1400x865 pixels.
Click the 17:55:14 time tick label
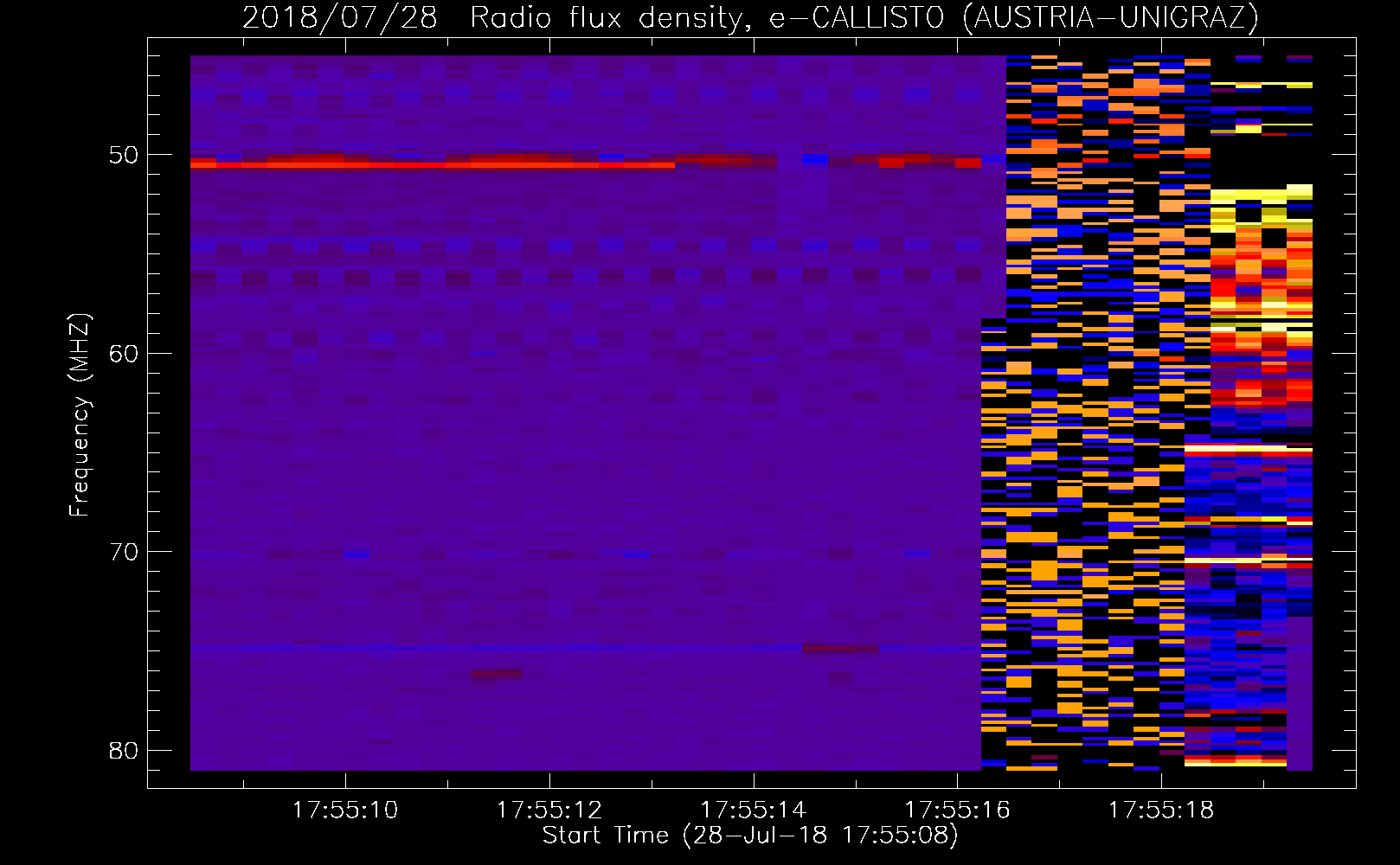click(753, 811)
